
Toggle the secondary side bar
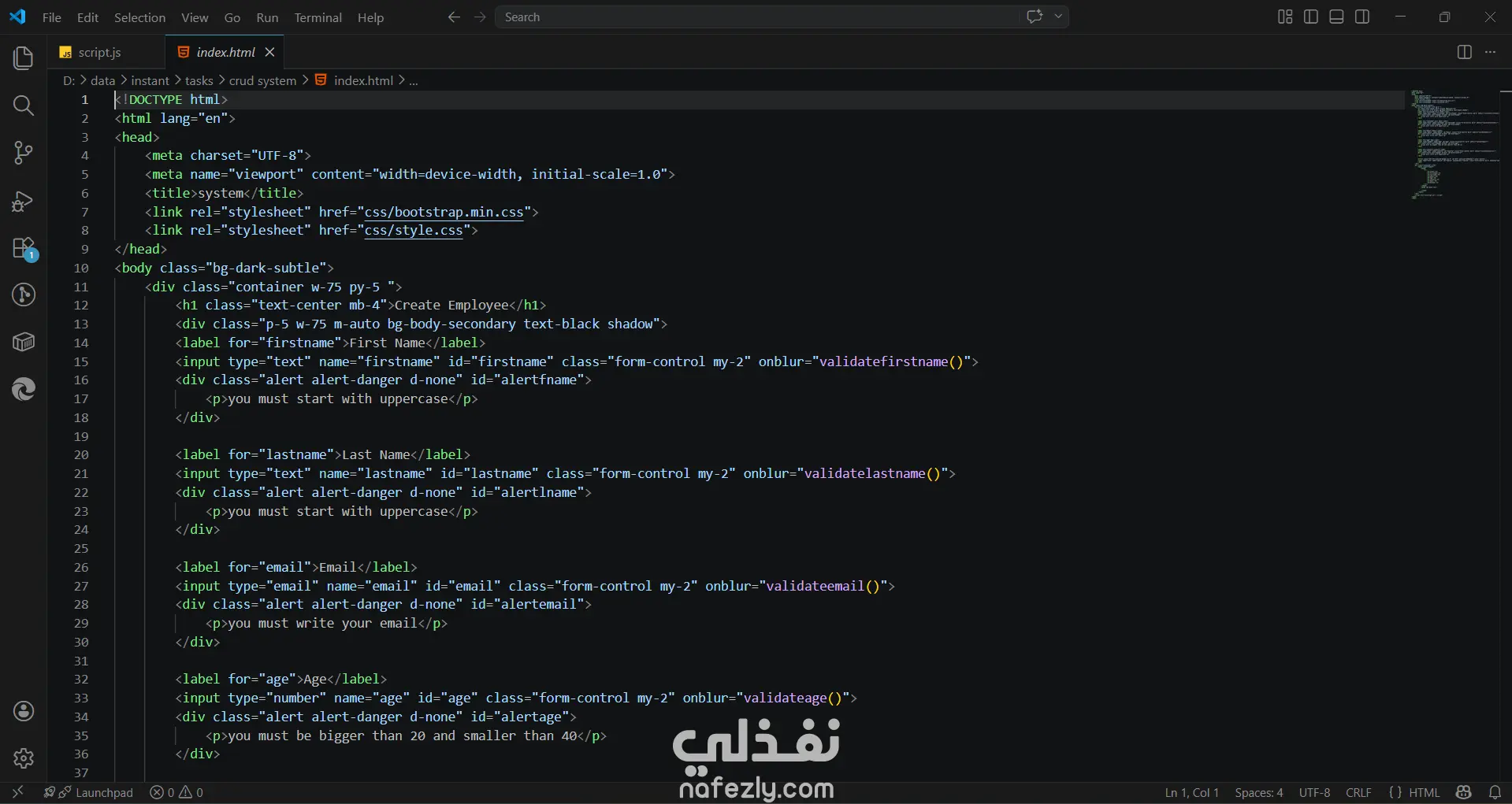(1362, 17)
